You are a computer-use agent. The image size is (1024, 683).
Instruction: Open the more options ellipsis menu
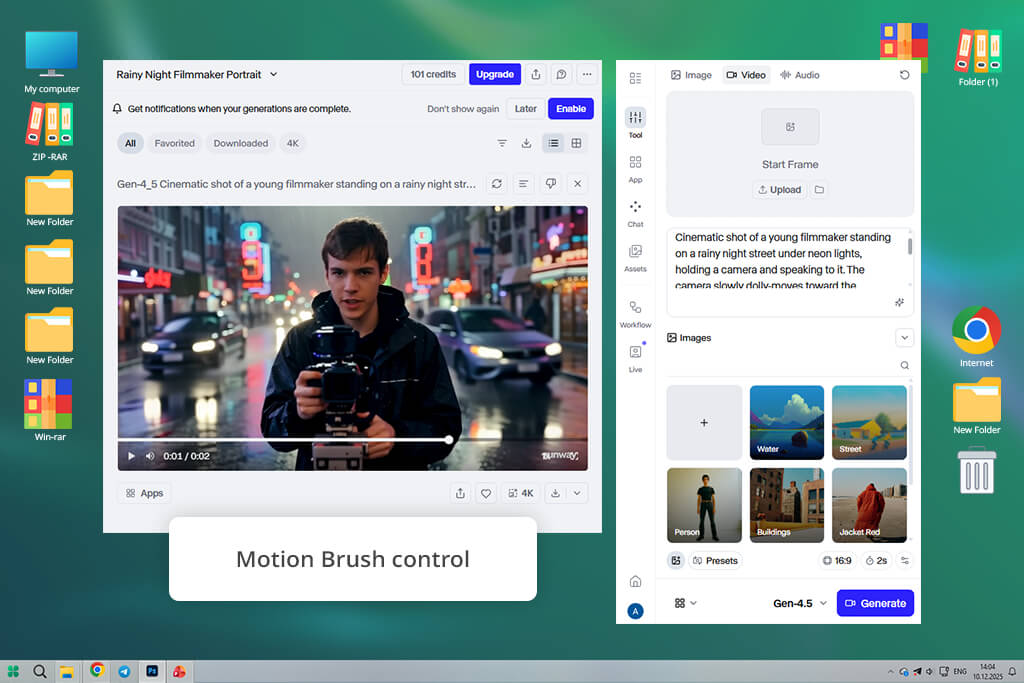coord(587,74)
